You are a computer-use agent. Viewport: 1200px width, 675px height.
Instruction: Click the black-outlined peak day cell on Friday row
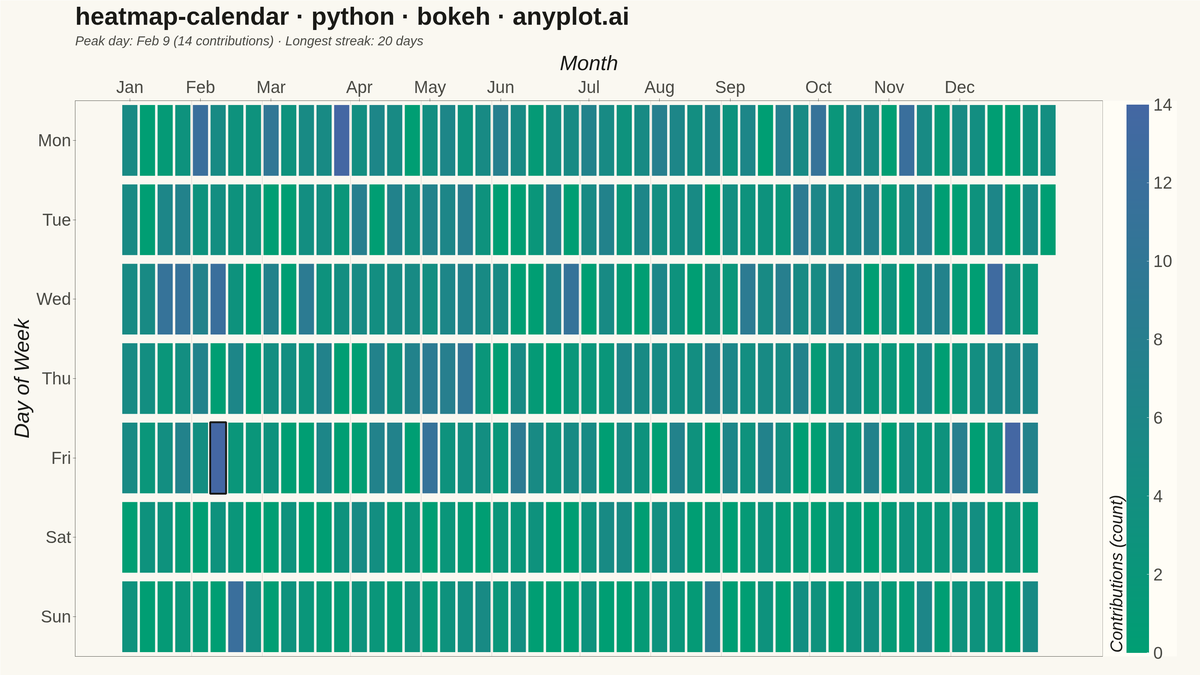(x=218, y=458)
